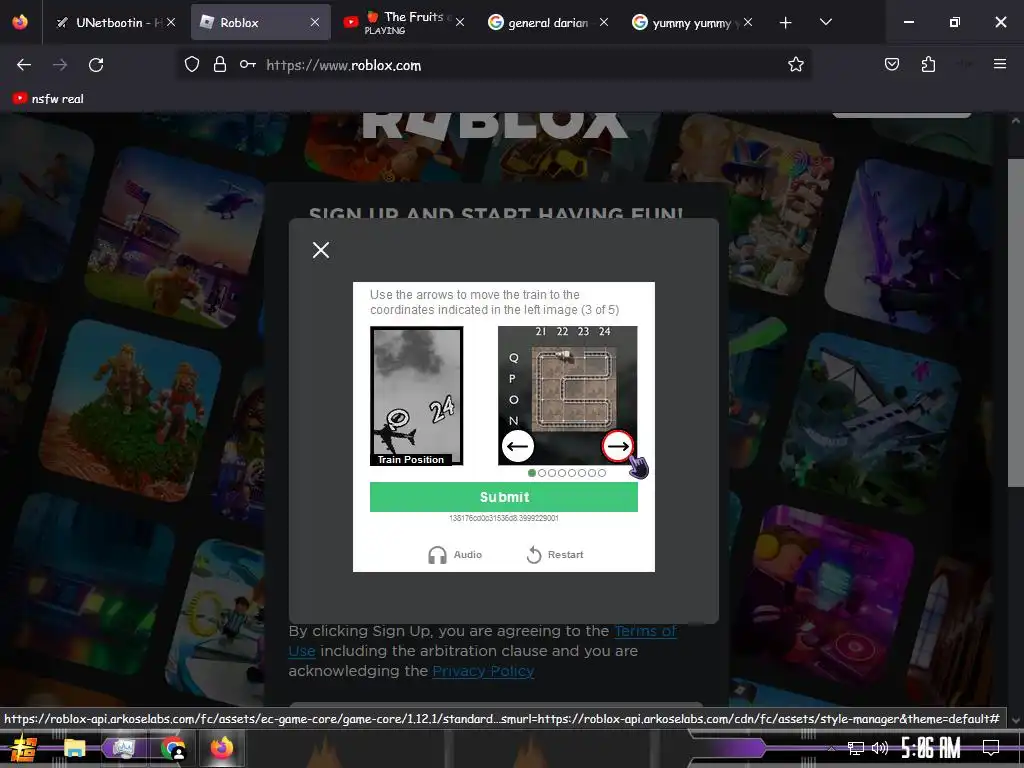Viewport: 1024px width, 768px height.
Task: Open the saved password key icon
Action: click(248, 65)
